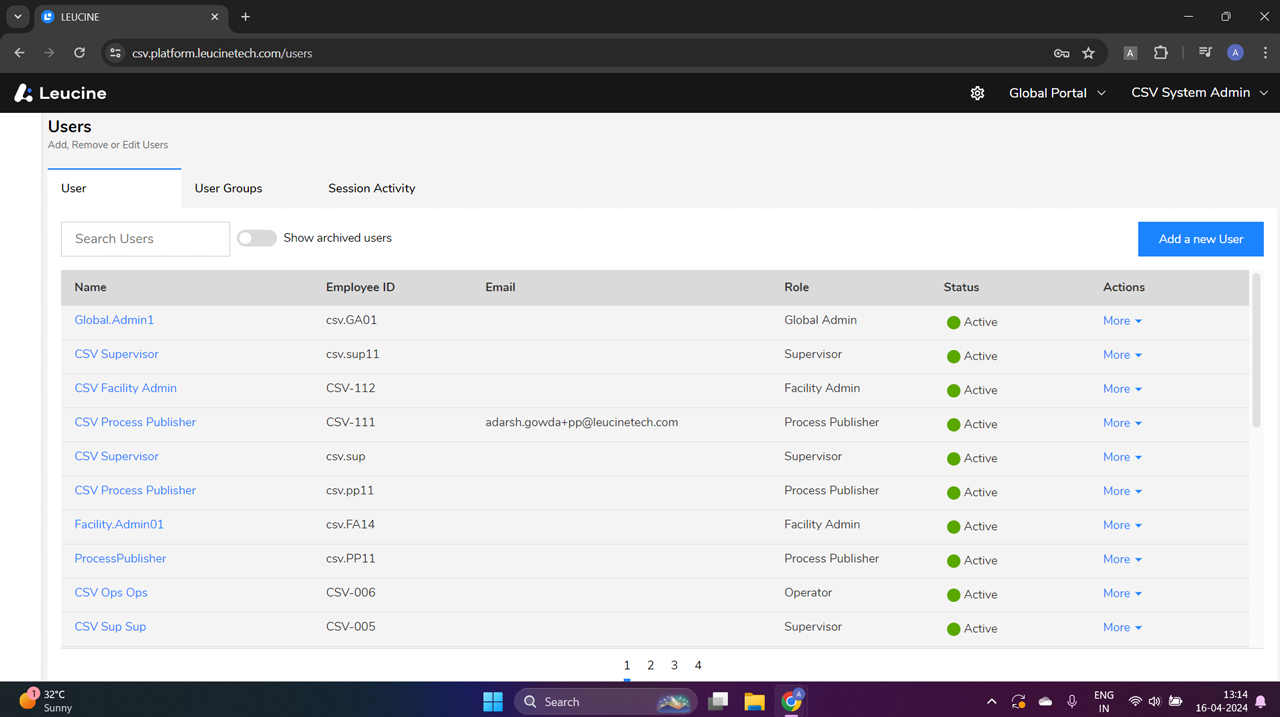Open CSV Process Publisher link for csv.pp11
Image resolution: width=1280 pixels, height=717 pixels.
click(135, 490)
